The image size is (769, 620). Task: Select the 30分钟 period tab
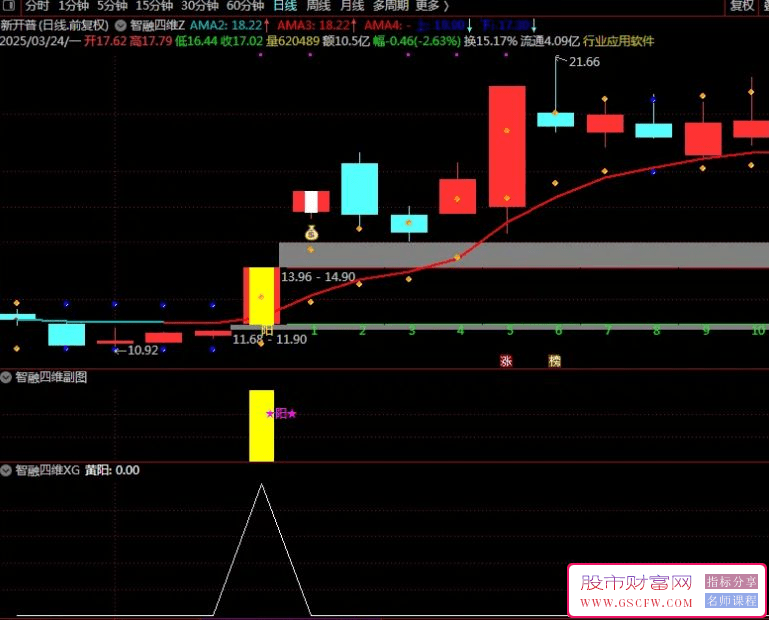point(200,6)
